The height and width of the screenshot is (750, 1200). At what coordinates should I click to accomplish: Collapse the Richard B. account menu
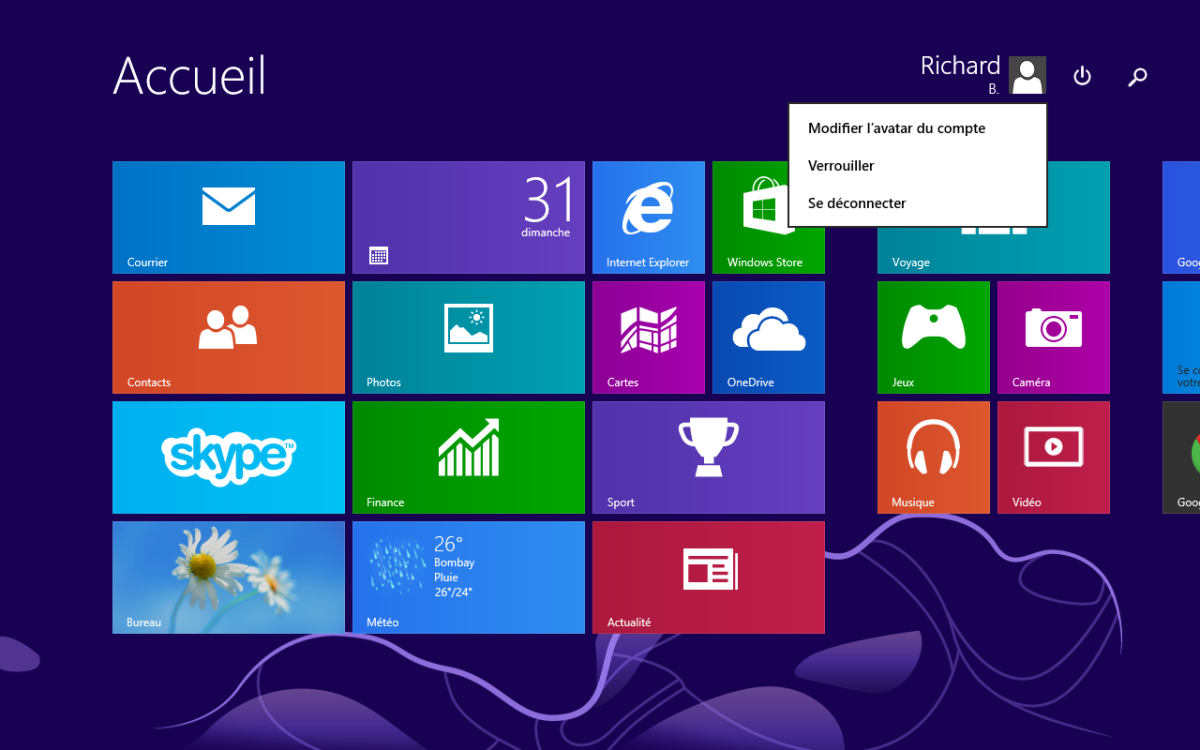tap(983, 75)
